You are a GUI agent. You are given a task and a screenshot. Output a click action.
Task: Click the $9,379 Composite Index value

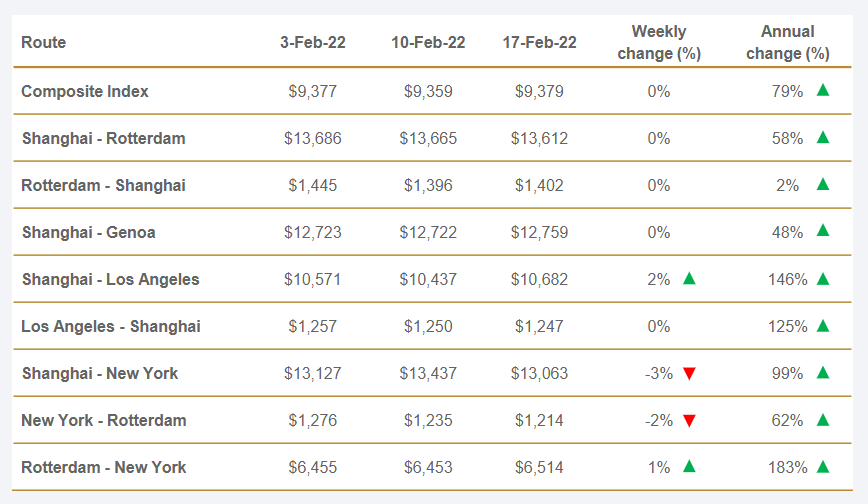coord(539,91)
